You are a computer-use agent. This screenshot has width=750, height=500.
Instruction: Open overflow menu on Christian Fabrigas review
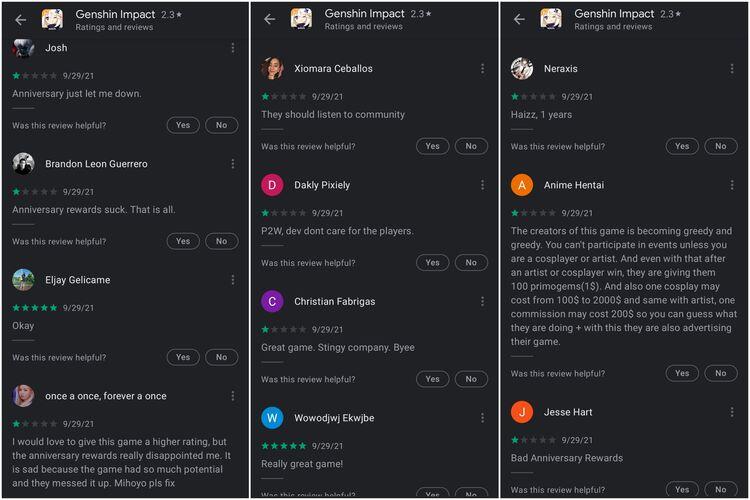483,301
